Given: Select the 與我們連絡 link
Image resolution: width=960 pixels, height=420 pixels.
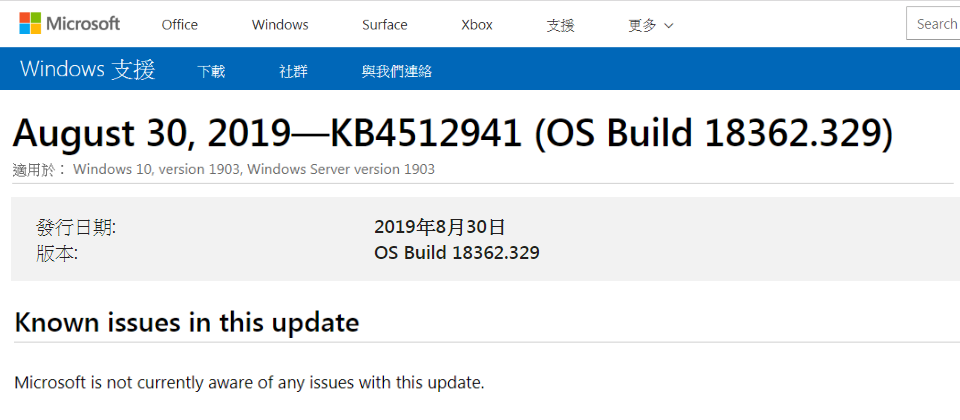Looking at the screenshot, I should coord(397,71).
